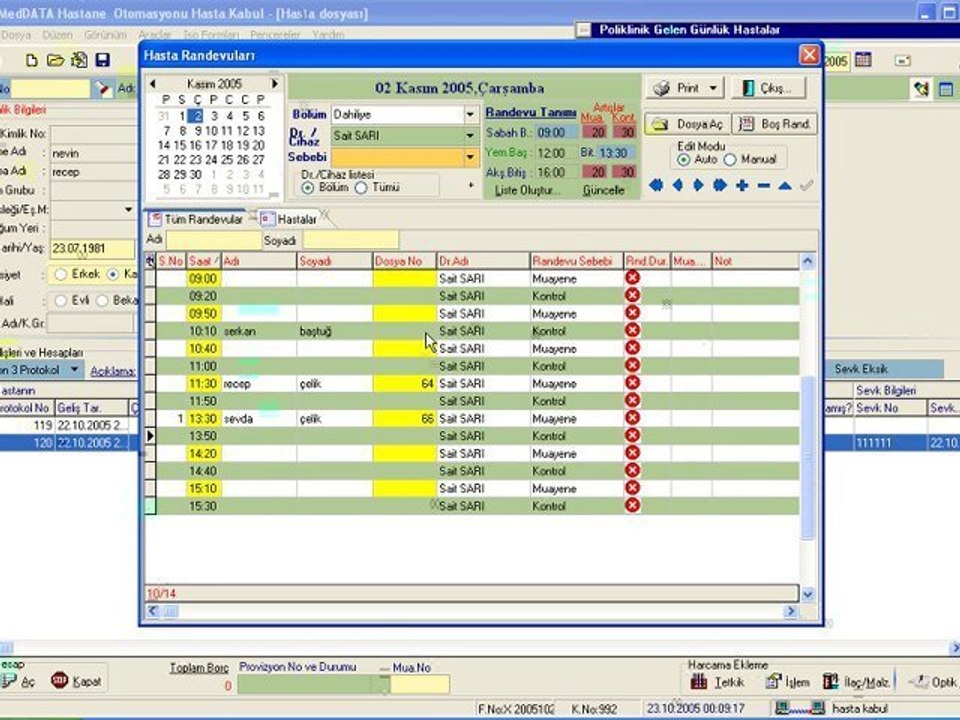
Task: Open the Düzen menu
Action: [x=58, y=35]
